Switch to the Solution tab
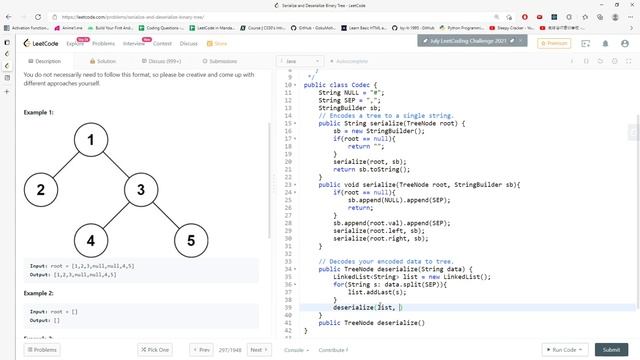Viewport: 640px width, 360px height. tap(103, 61)
